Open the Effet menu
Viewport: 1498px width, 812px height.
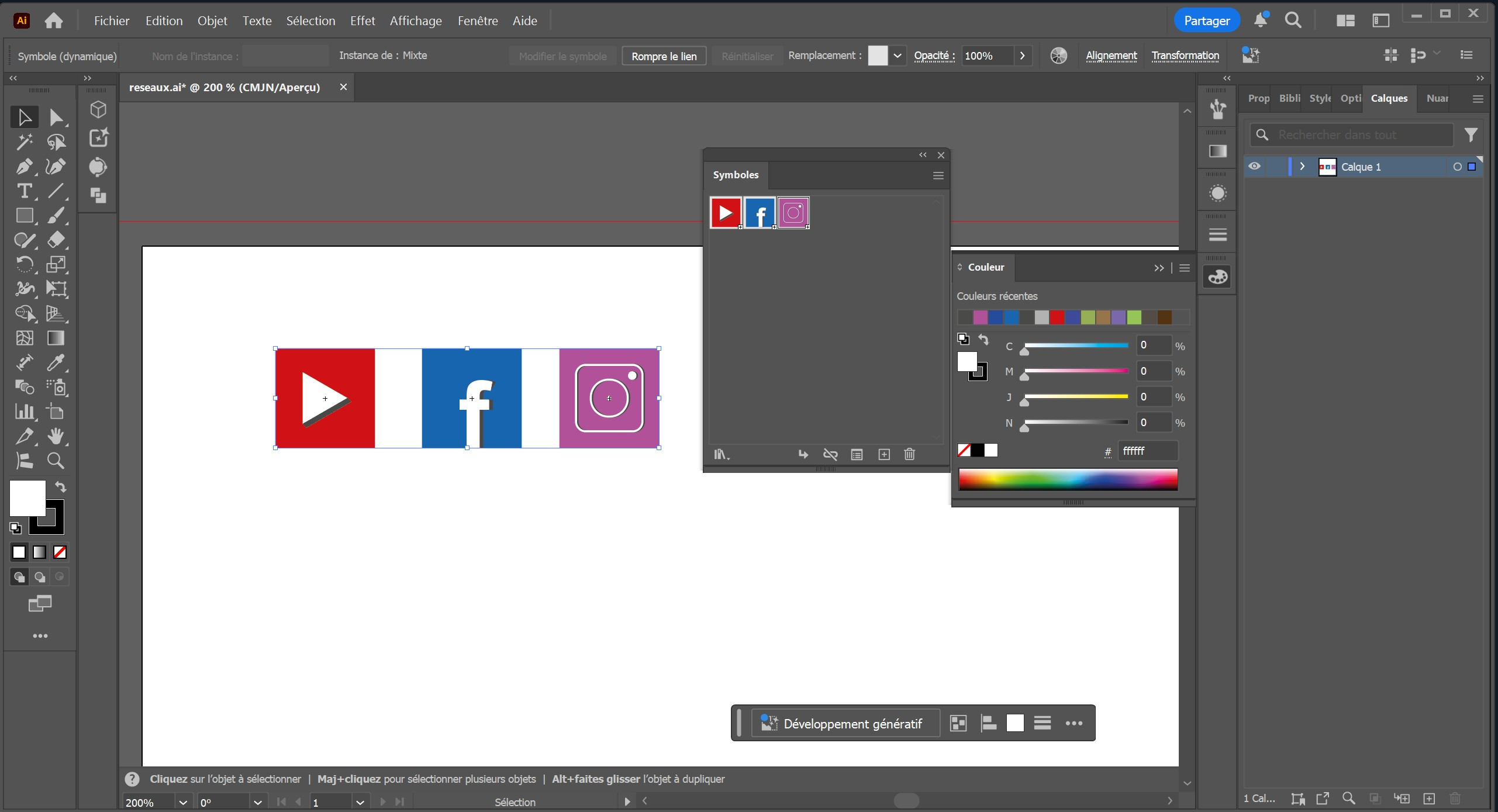pos(362,21)
